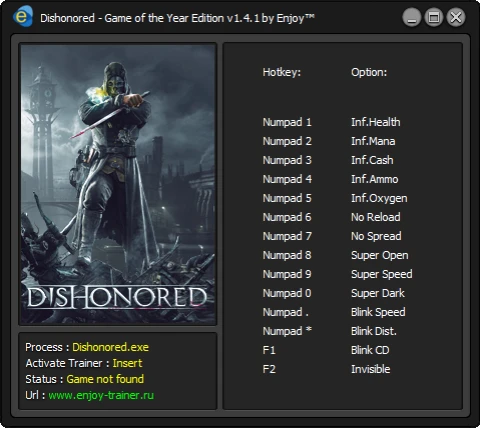Click the Numpad 0 hotkey label

click(287, 293)
